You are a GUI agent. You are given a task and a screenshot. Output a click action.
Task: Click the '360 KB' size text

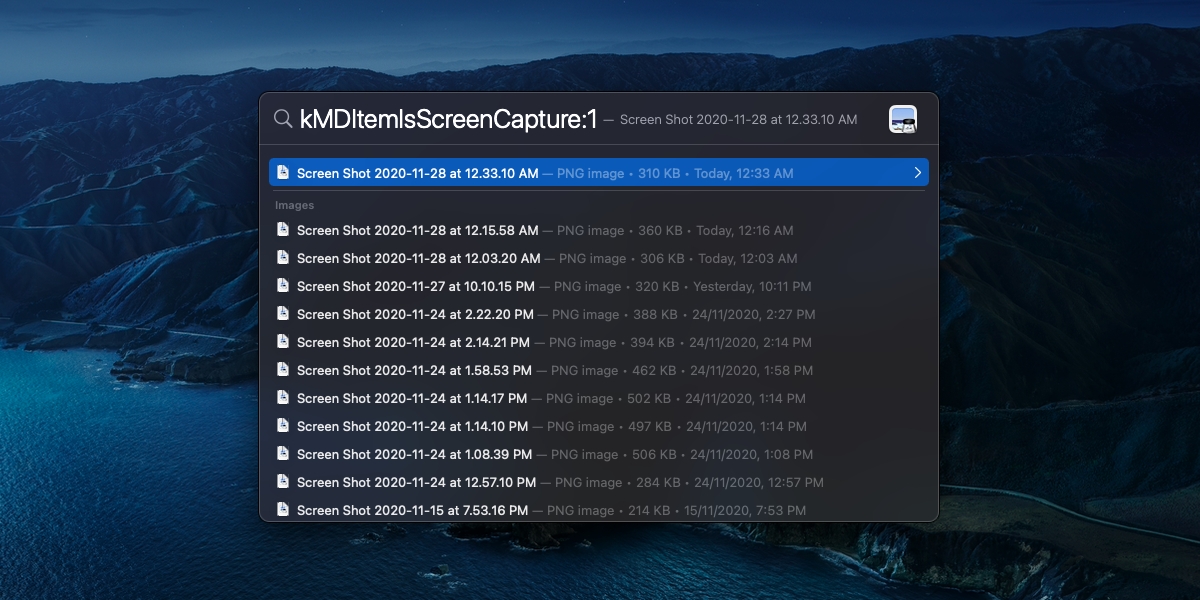pos(659,230)
